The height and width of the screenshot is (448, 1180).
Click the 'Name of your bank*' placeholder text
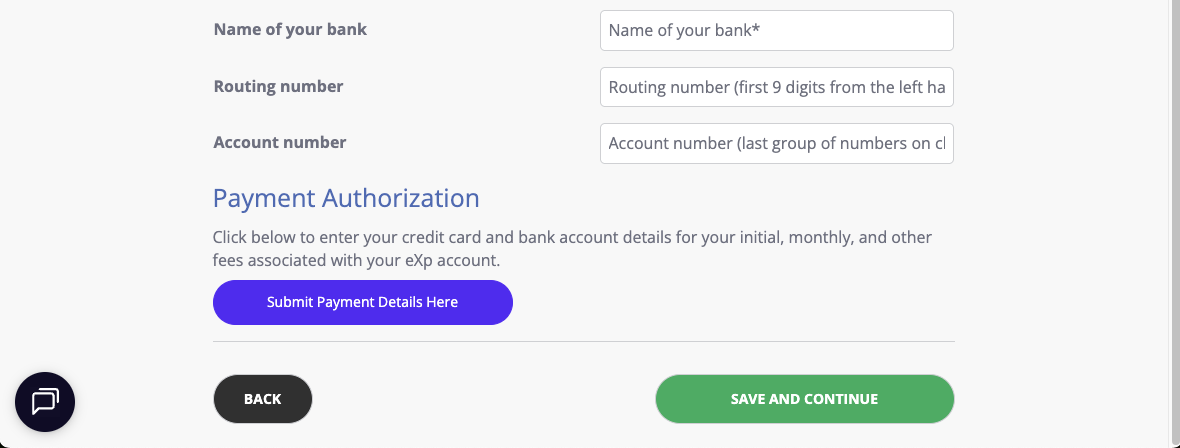pos(684,30)
